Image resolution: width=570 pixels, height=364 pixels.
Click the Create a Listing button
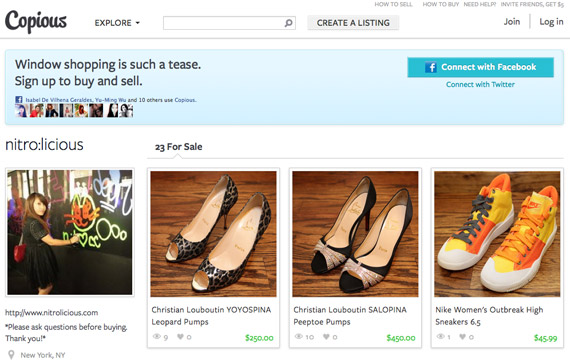pyautogui.click(x=353, y=23)
